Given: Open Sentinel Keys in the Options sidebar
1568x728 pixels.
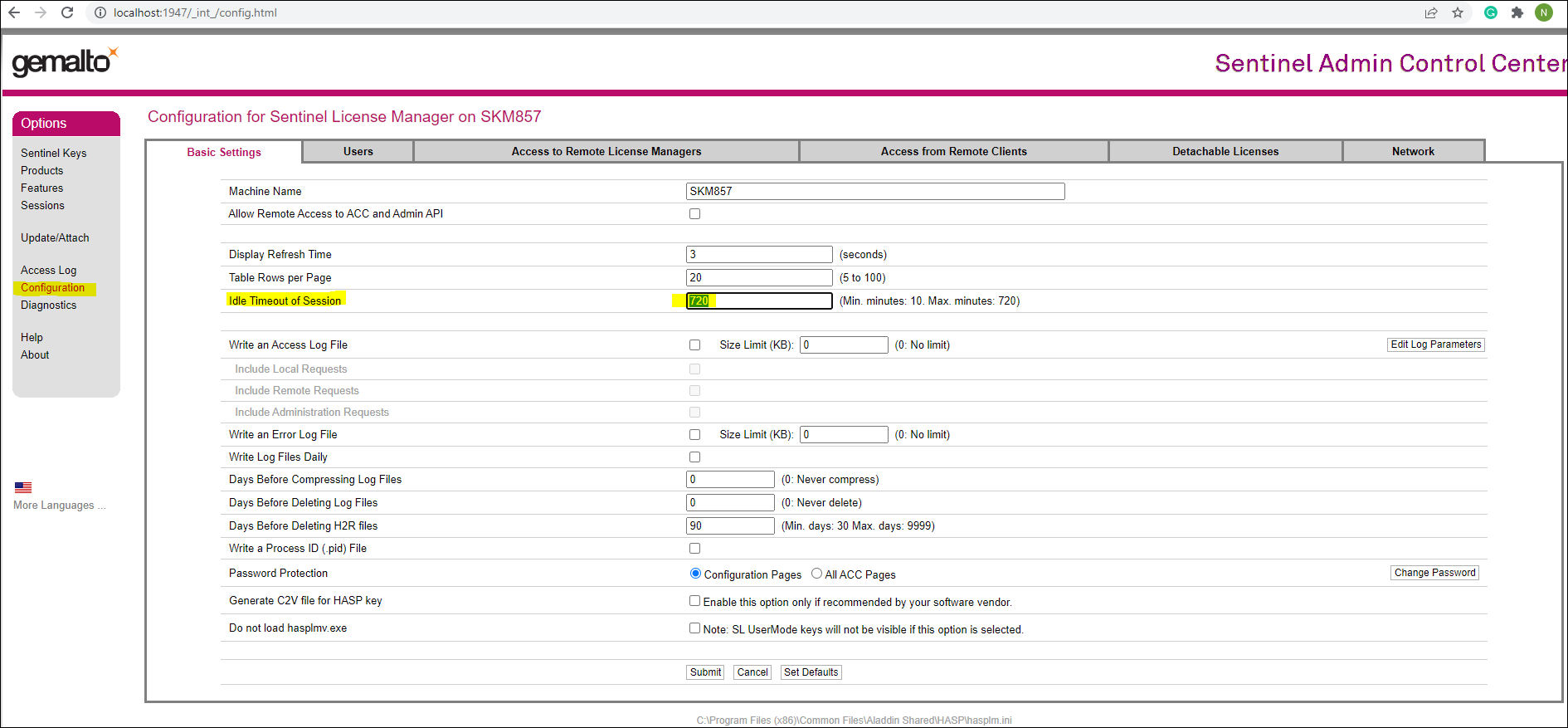Looking at the screenshot, I should pos(53,154).
